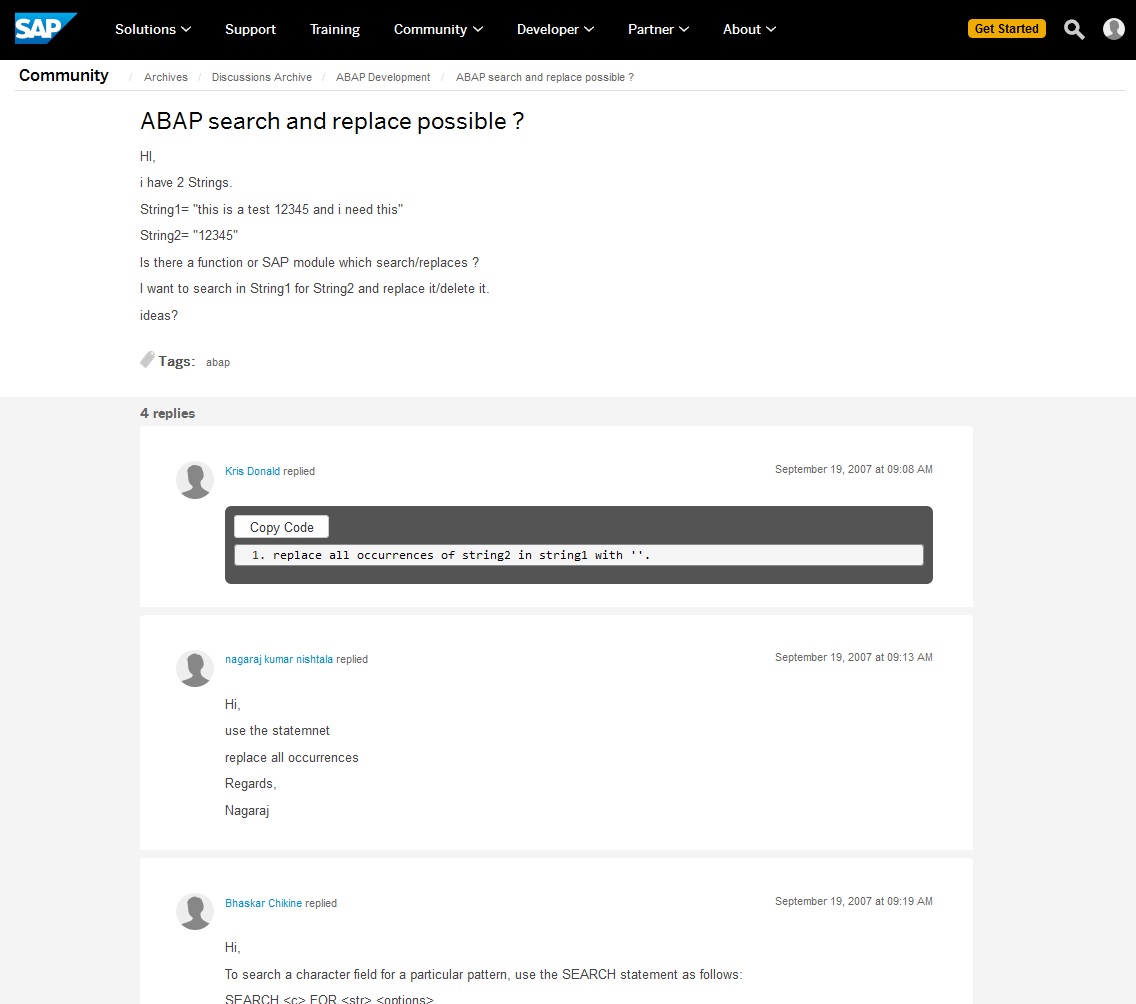Click the tag icon next to Tags label
This screenshot has width=1136, height=1004.
coord(145,358)
